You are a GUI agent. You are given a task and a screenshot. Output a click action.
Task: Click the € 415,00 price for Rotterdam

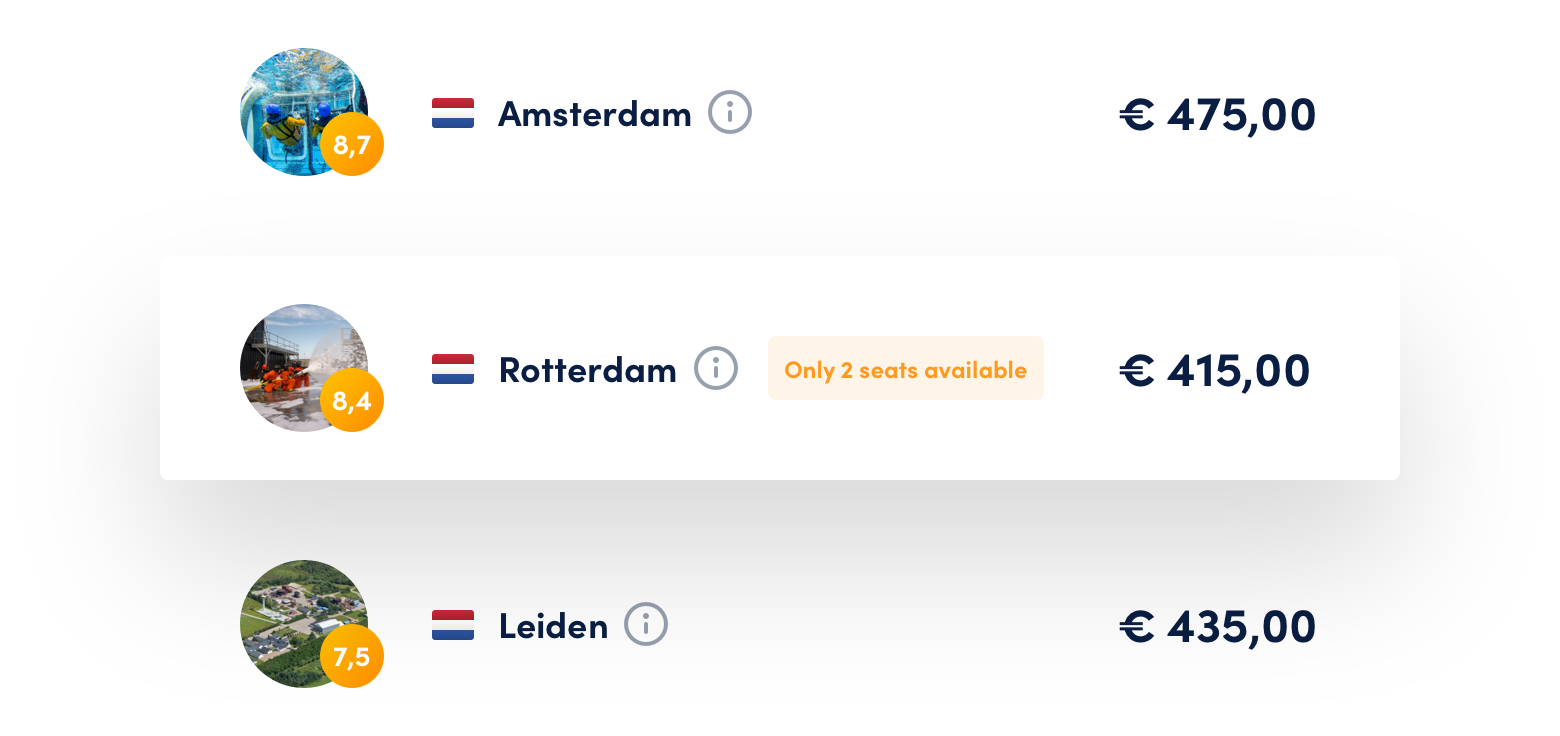click(1215, 368)
